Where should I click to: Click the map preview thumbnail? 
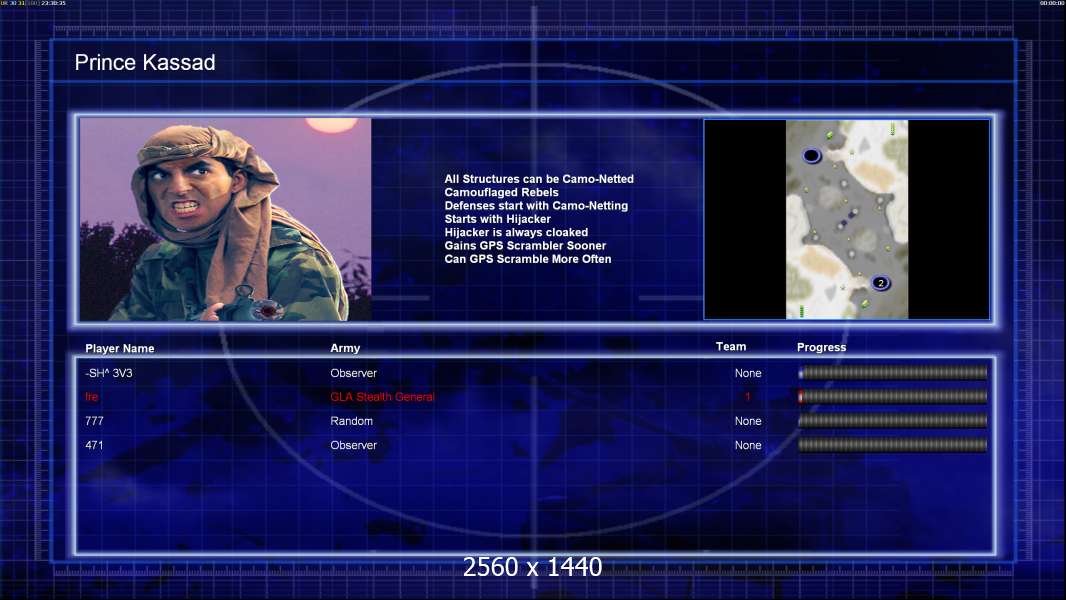846,219
